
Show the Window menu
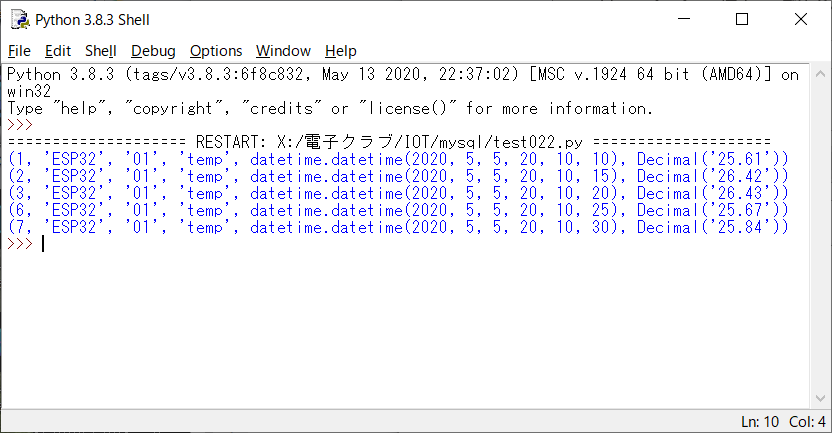pyautogui.click(x=283, y=51)
